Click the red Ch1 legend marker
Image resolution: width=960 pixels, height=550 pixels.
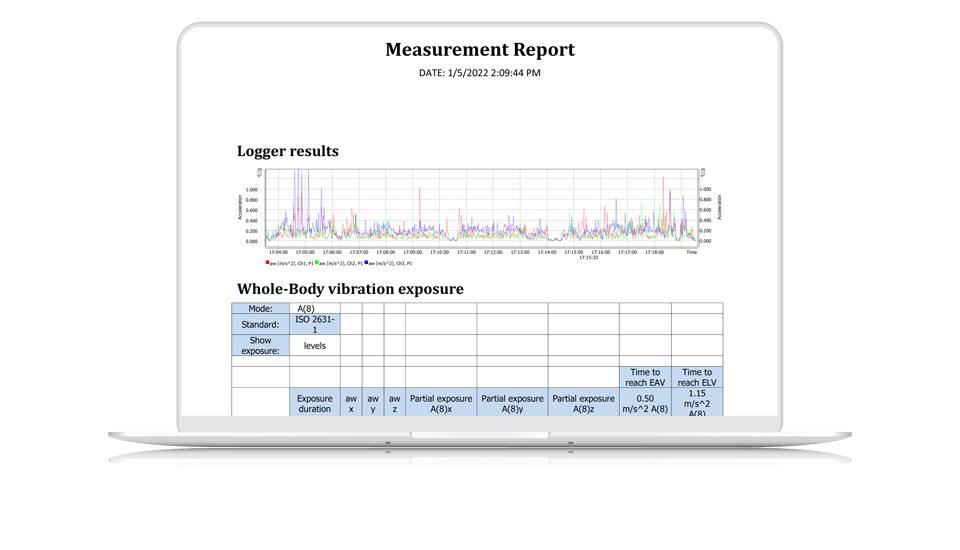(268, 263)
